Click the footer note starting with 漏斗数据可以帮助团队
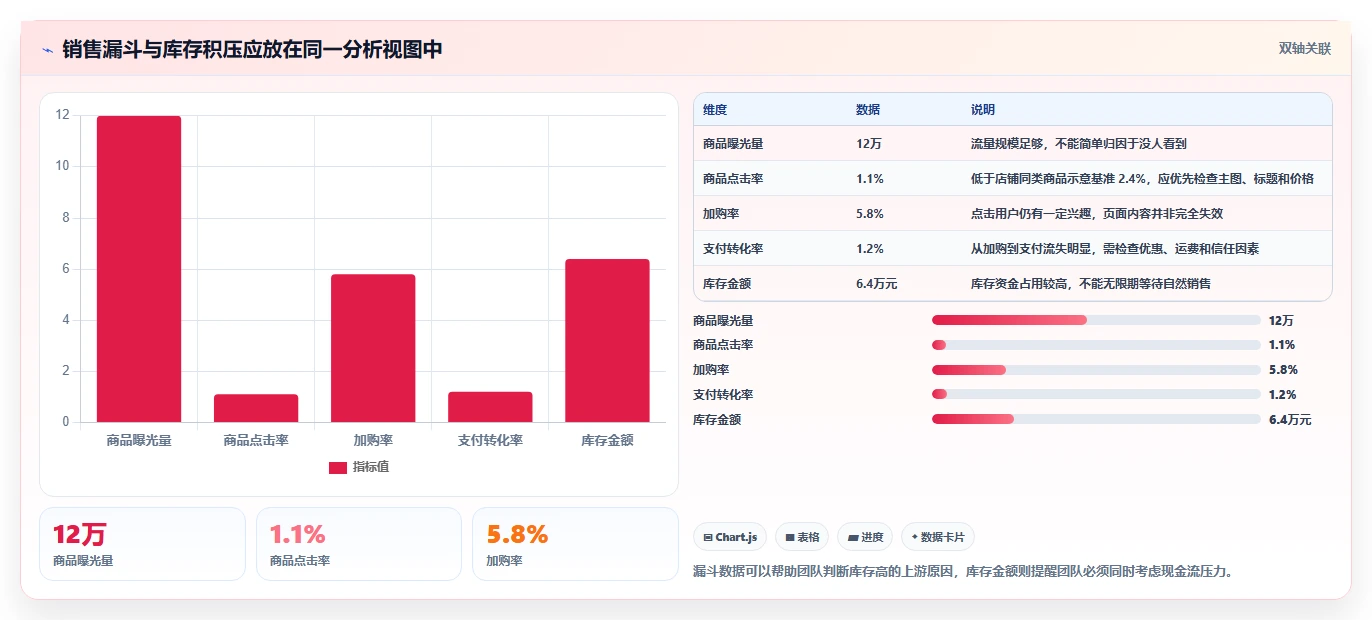 point(964,572)
